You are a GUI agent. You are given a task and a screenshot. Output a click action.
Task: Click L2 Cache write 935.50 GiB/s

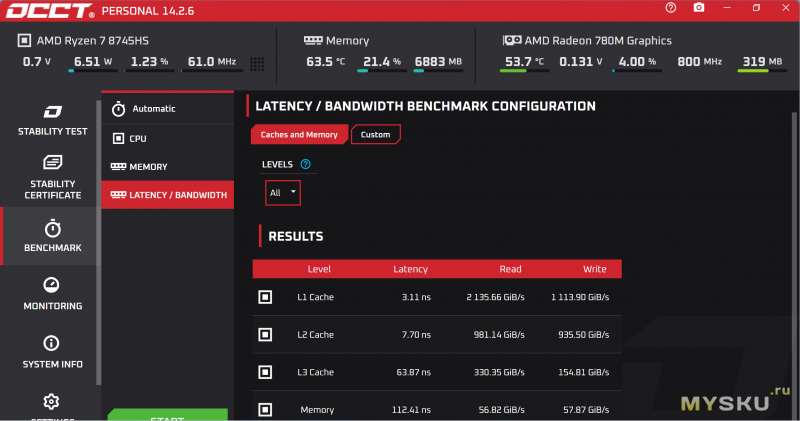point(584,335)
